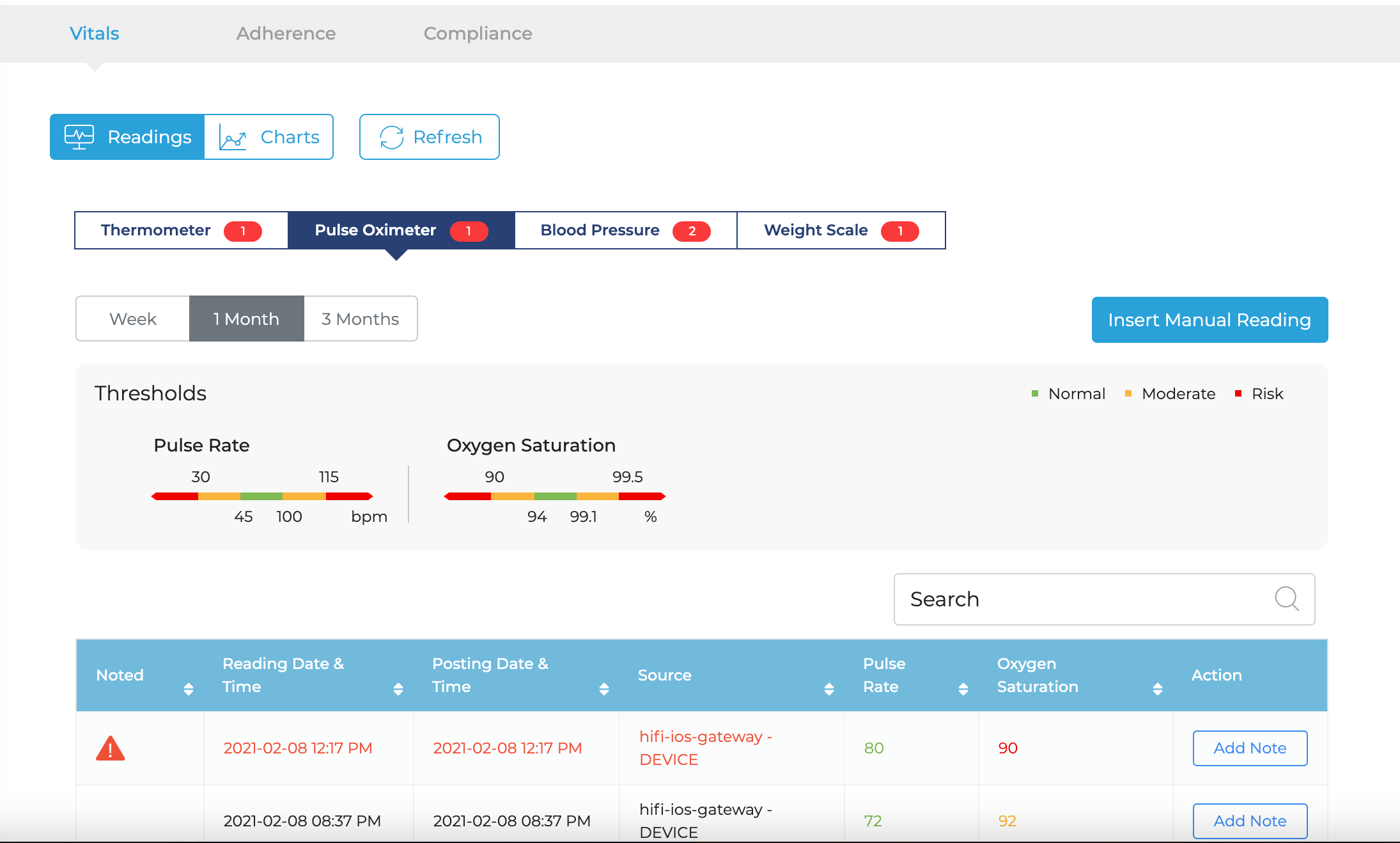Click the Blood Pressure alert count badge

point(691,231)
